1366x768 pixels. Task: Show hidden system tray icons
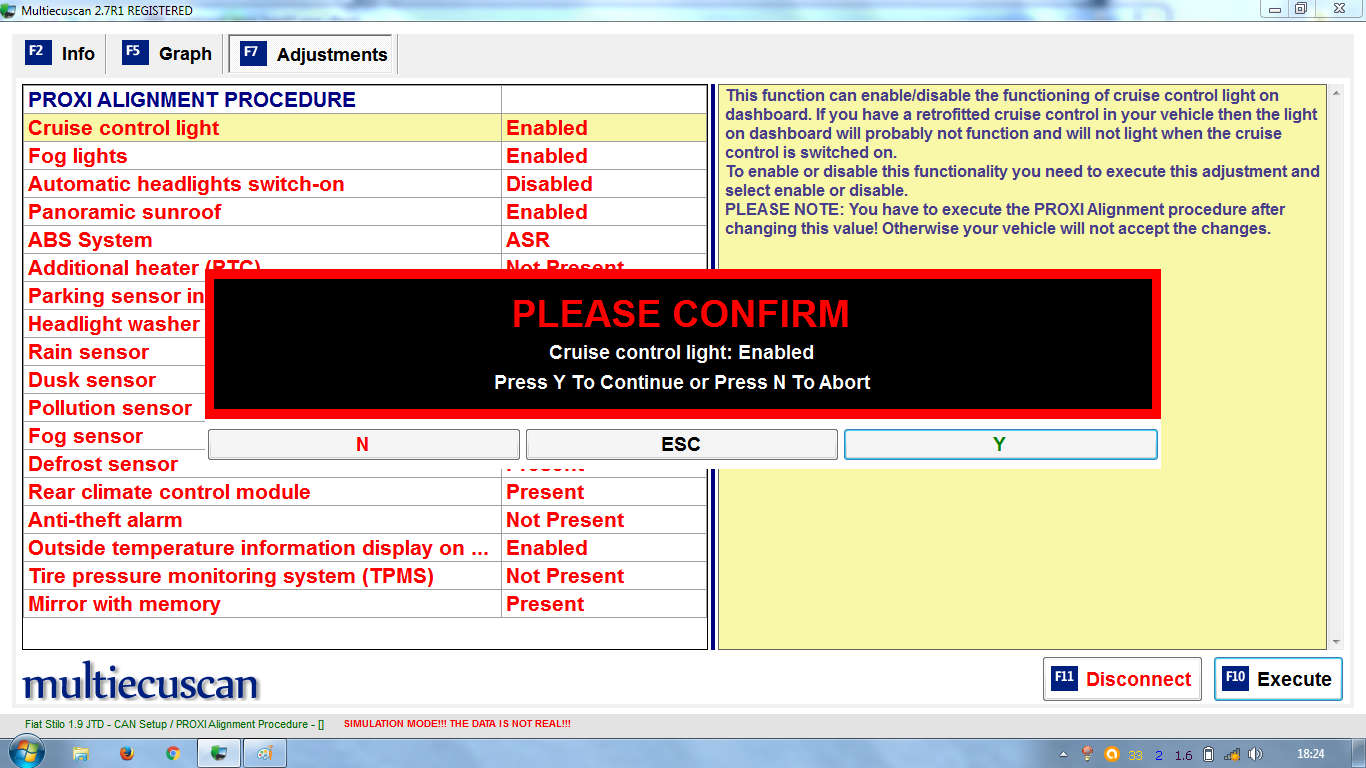point(1066,754)
